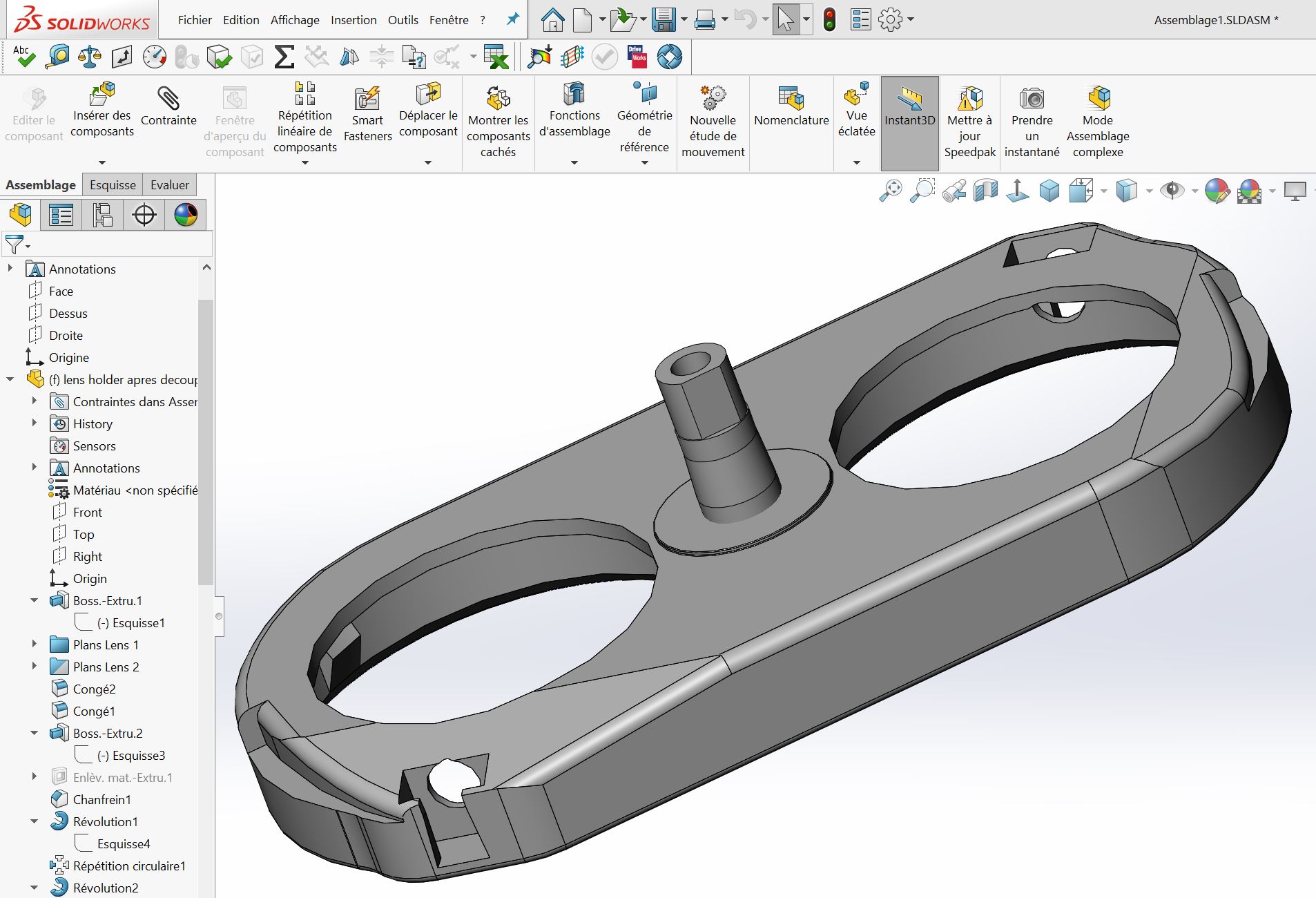1316x898 pixels.
Task: Click the spell check Abc icon
Action: click(x=23, y=57)
